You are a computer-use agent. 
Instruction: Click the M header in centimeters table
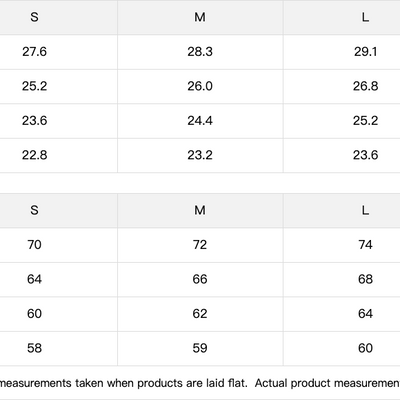200,210
